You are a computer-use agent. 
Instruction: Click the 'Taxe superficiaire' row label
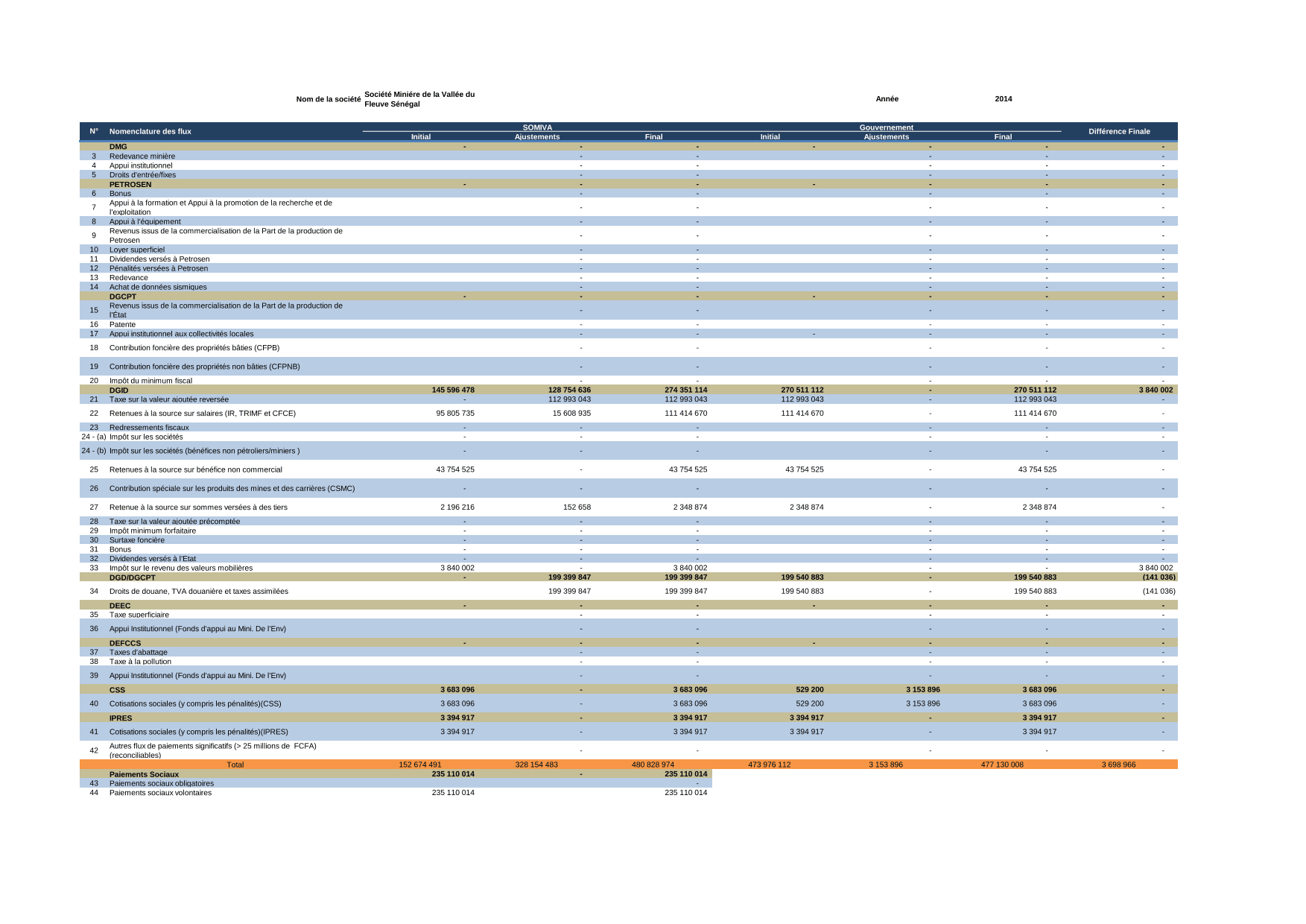(x=139, y=615)
